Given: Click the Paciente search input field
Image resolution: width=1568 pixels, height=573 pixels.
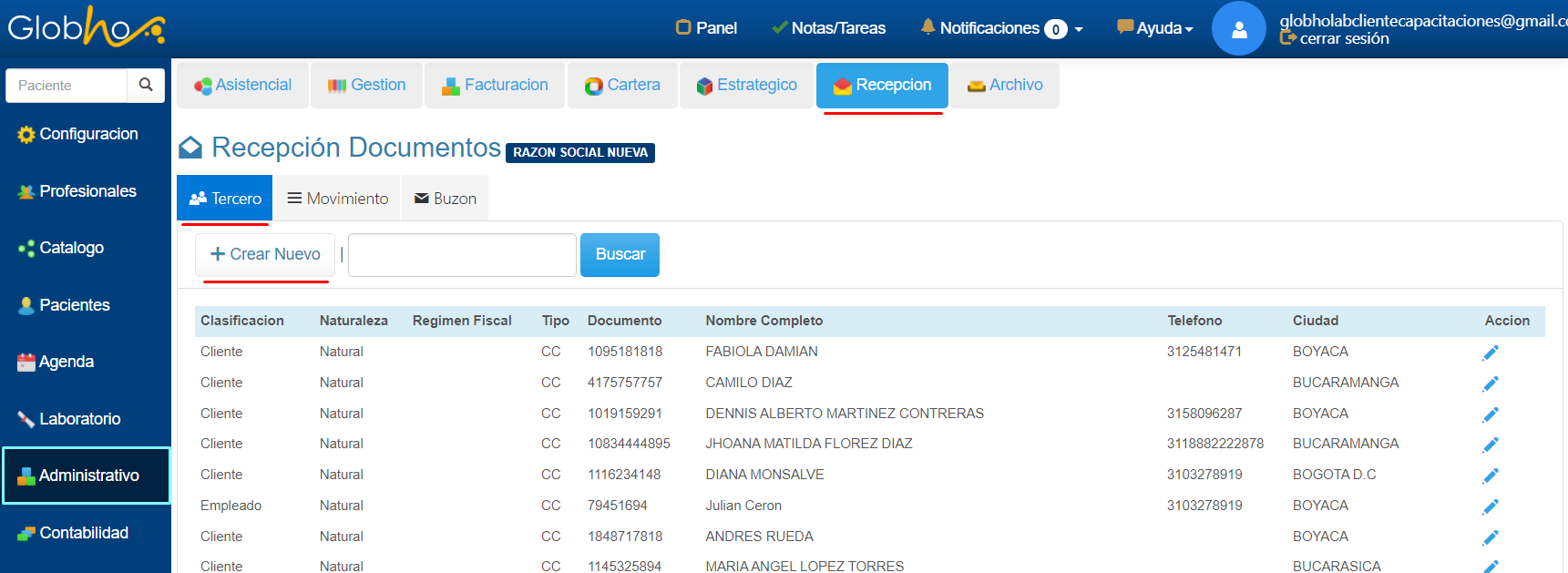Looking at the screenshot, I should [67, 86].
